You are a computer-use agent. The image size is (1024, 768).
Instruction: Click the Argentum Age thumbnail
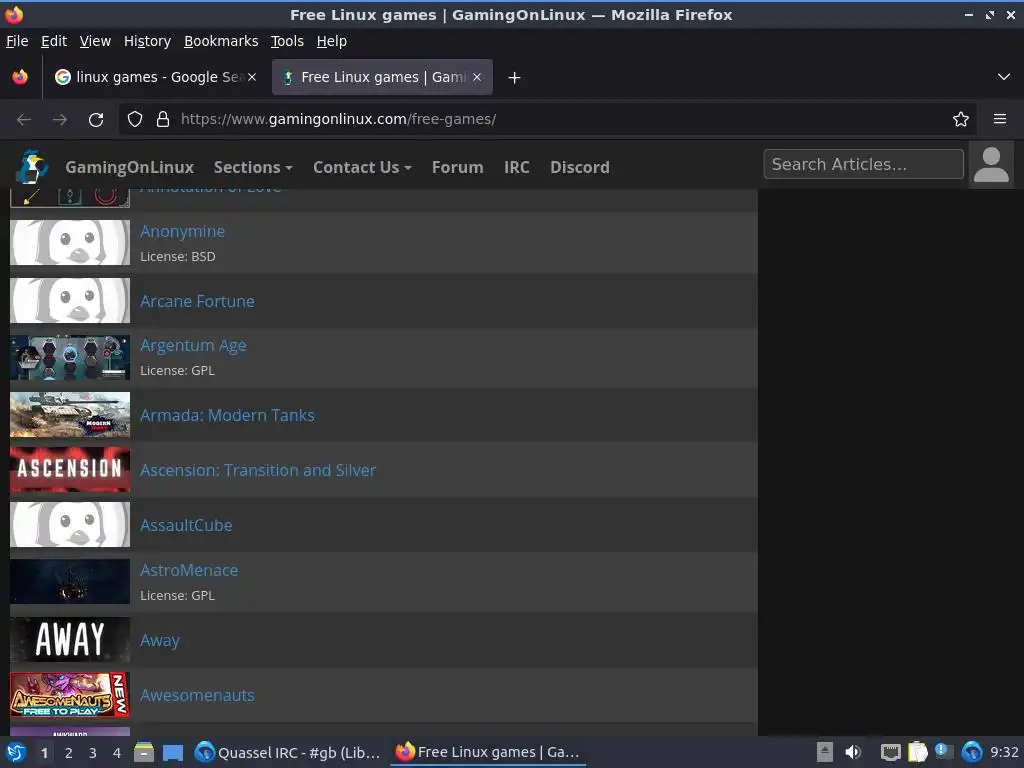(x=70, y=357)
